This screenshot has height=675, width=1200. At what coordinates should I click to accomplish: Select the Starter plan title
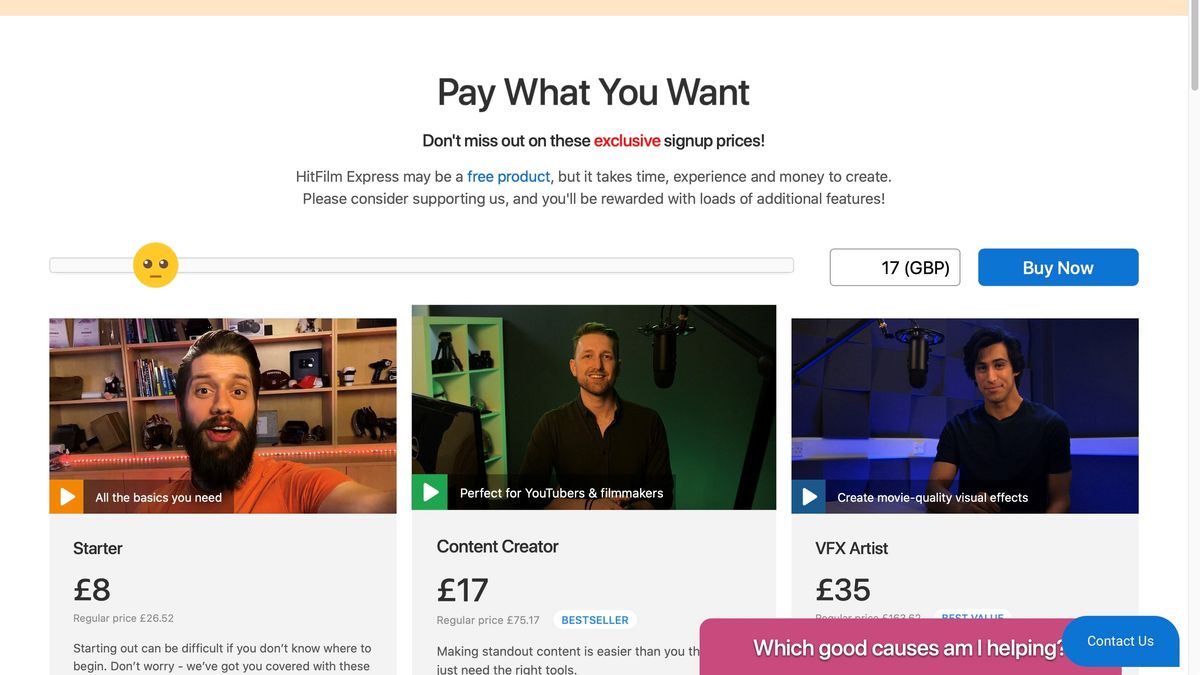coord(98,548)
